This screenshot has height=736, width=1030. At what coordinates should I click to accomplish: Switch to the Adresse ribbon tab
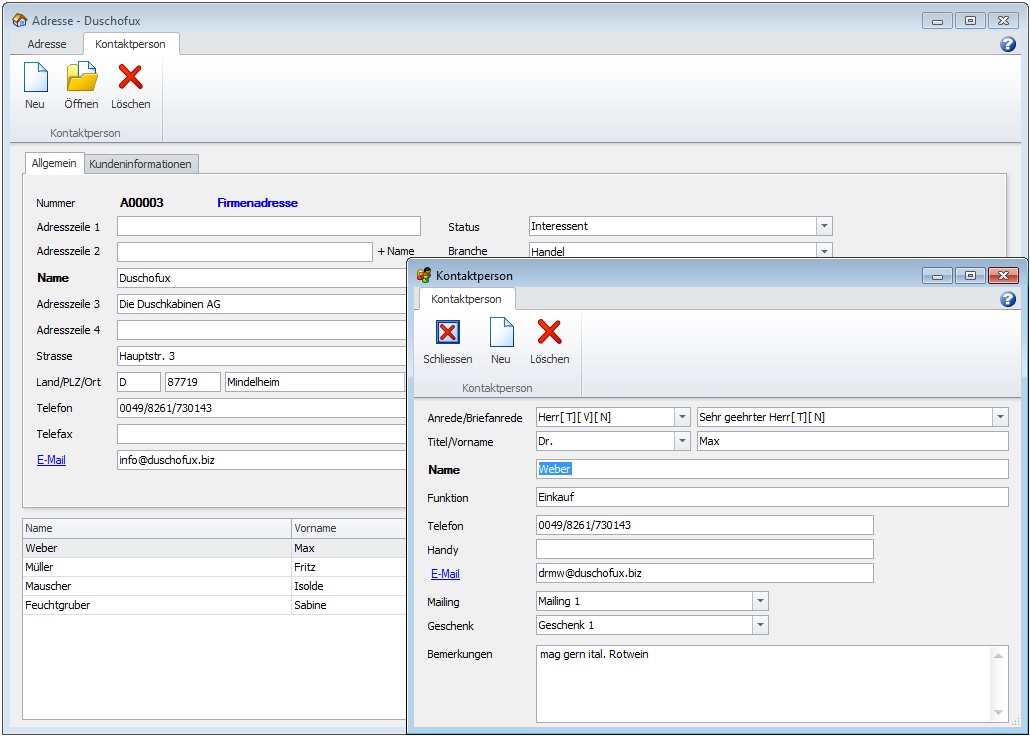coord(47,44)
